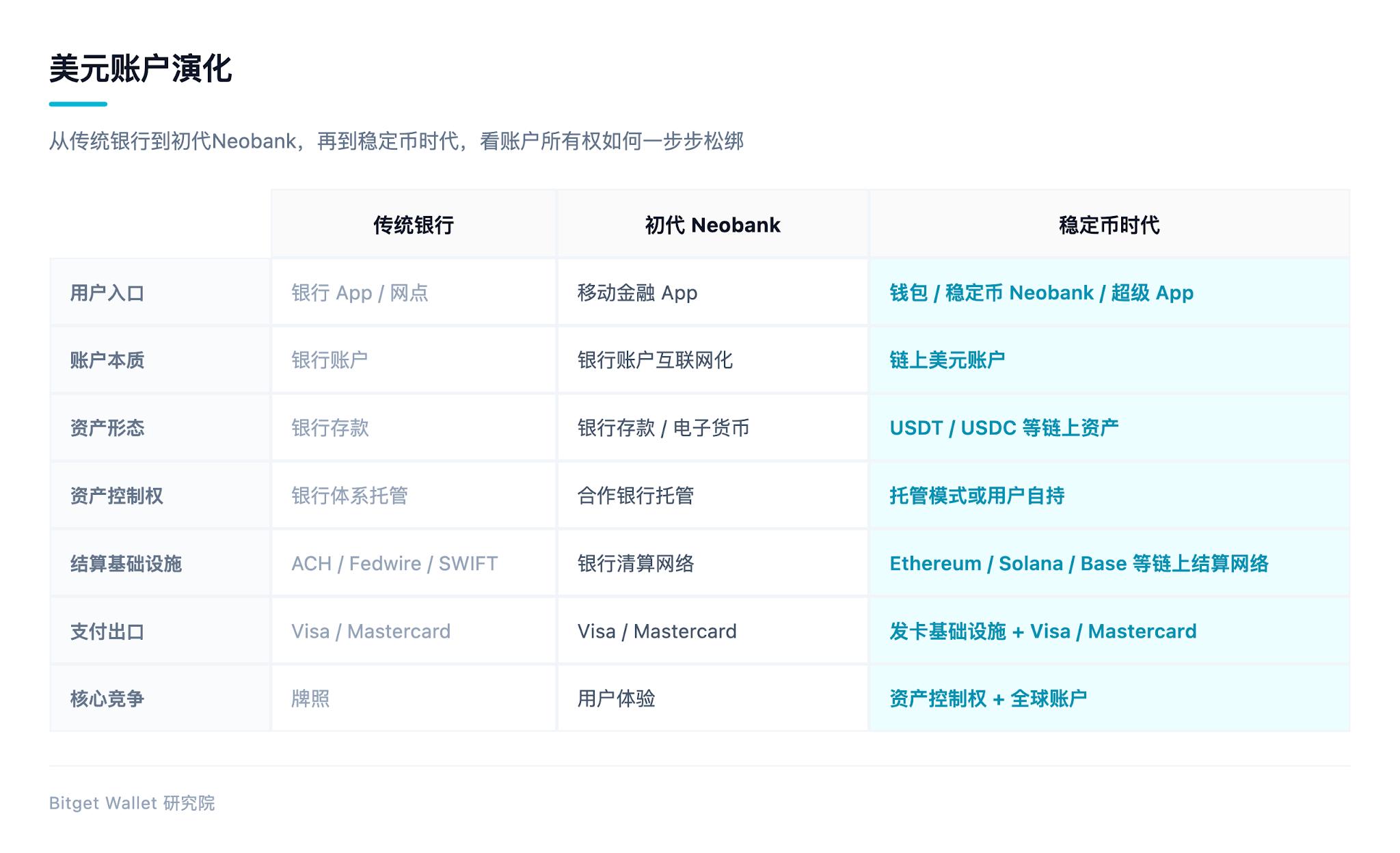Select the 结算基础设施 row label

pos(126,563)
